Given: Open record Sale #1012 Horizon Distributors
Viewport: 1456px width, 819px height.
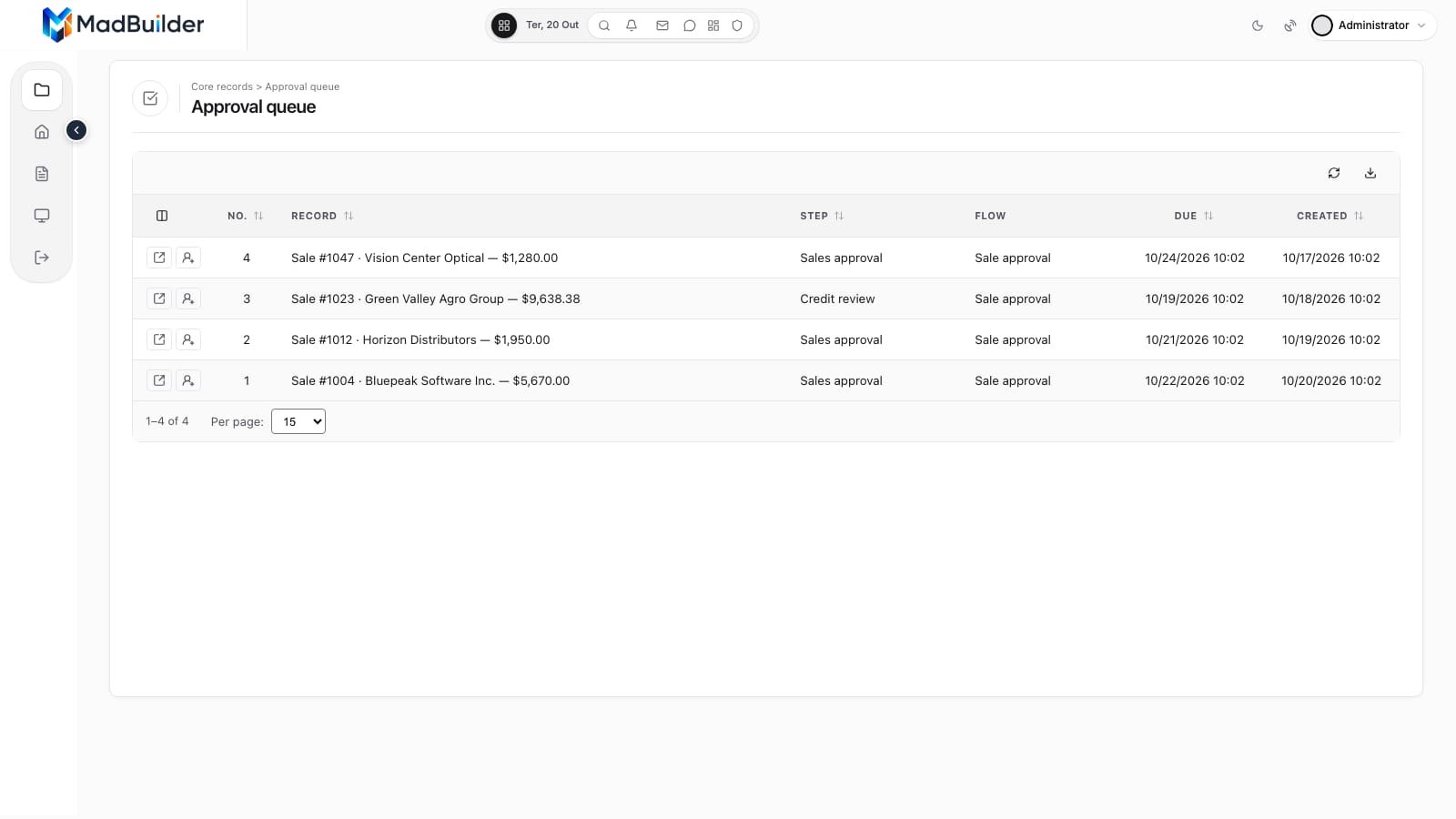Looking at the screenshot, I should (x=159, y=339).
